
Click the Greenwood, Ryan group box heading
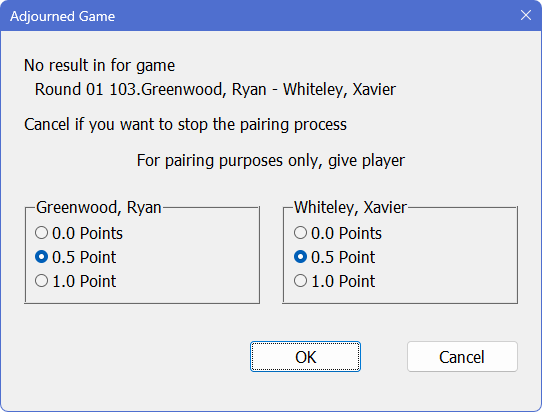[99, 207]
